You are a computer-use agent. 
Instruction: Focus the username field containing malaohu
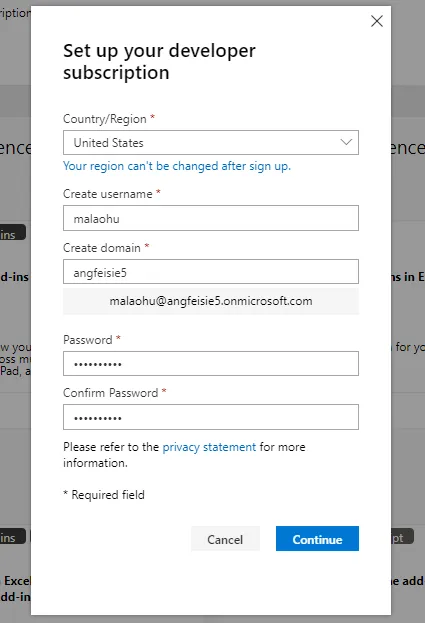tap(211, 218)
